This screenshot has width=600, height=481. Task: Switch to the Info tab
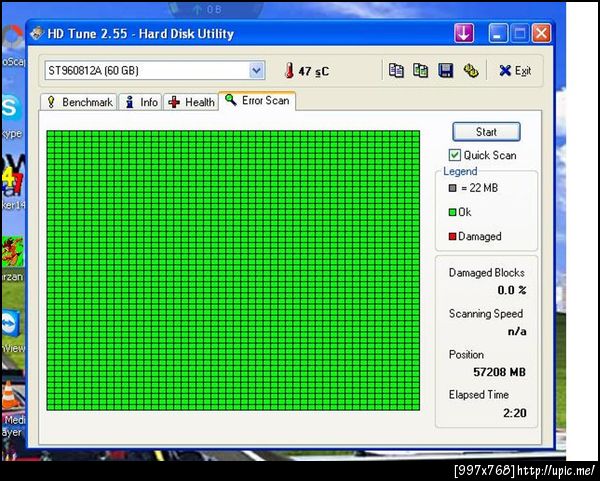[140, 102]
